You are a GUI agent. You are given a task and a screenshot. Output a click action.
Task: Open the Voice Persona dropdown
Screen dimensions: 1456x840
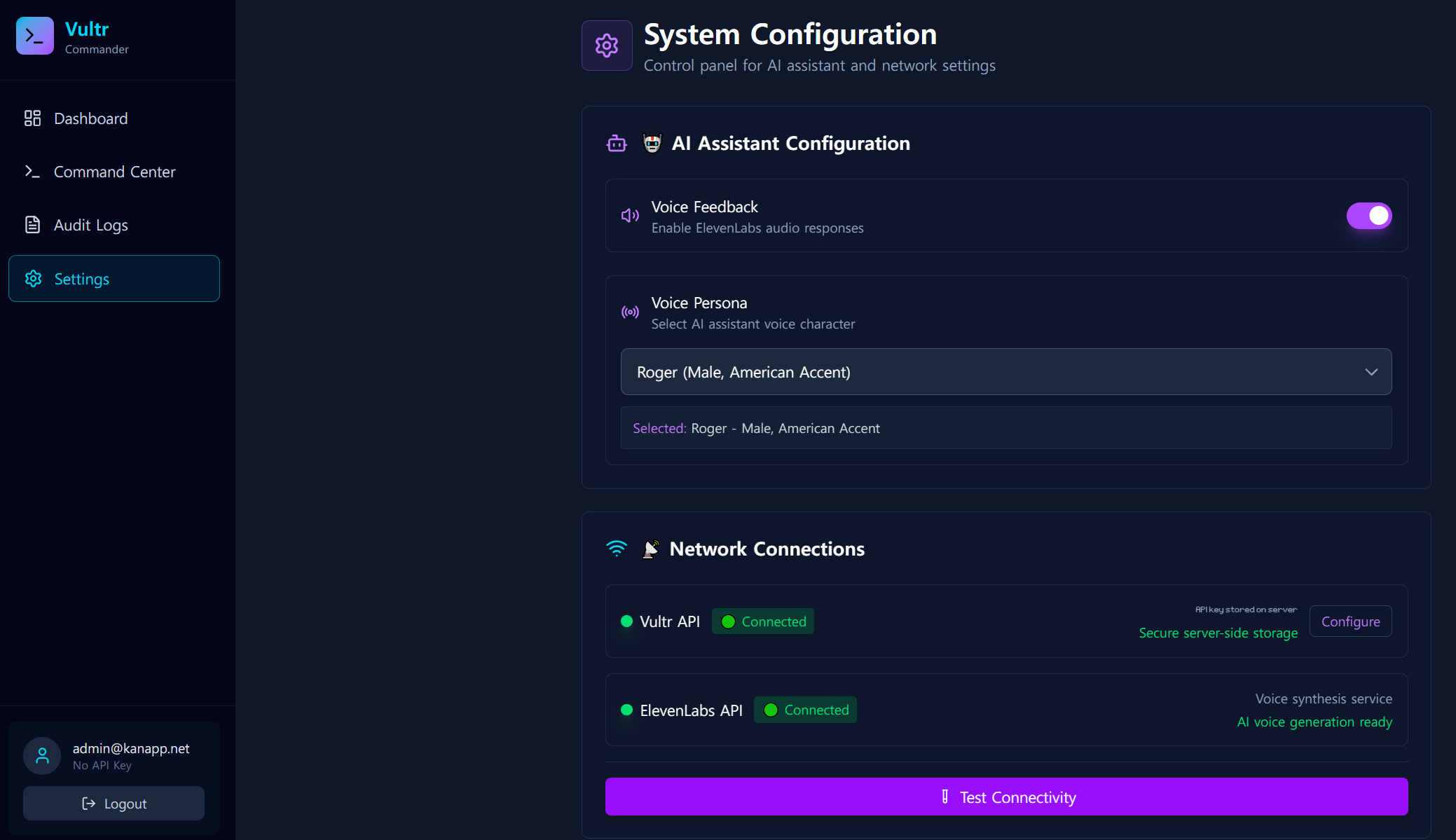pos(1005,372)
